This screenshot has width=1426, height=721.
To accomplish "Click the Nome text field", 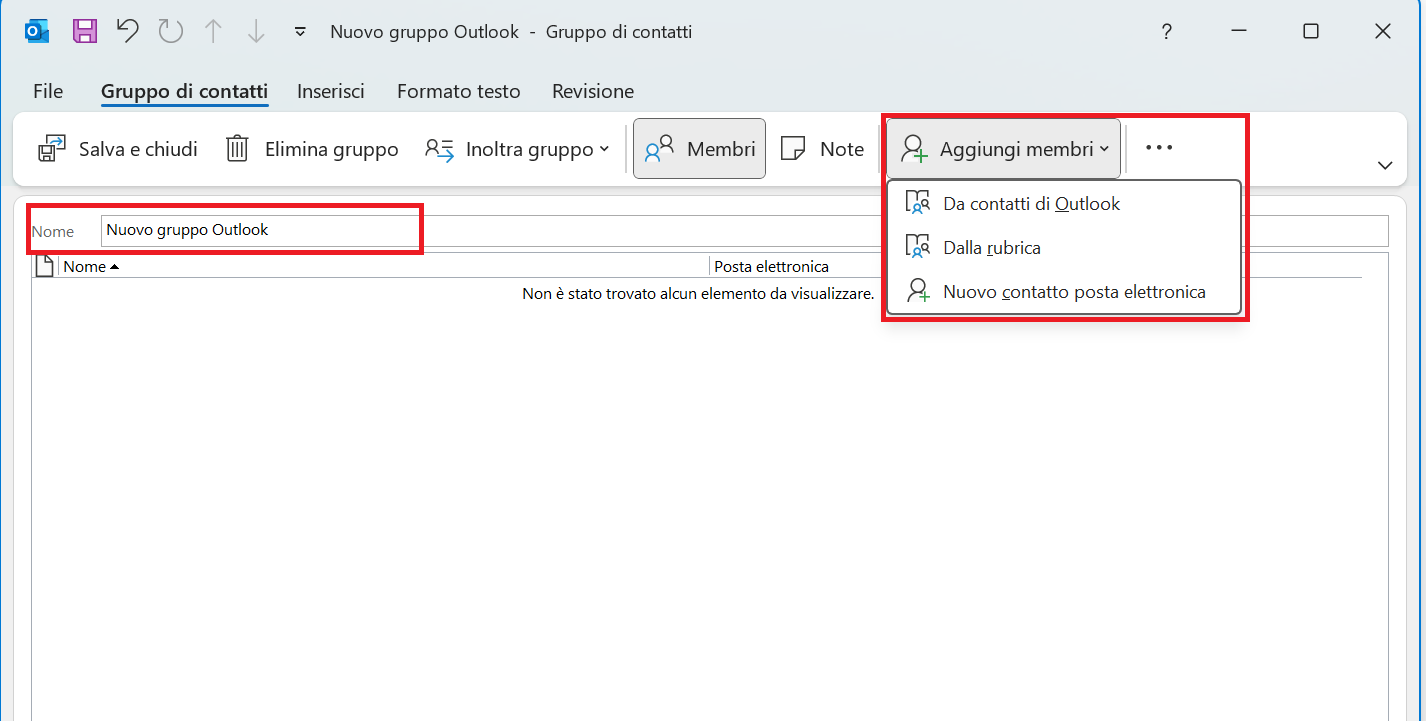I will tap(744, 230).
